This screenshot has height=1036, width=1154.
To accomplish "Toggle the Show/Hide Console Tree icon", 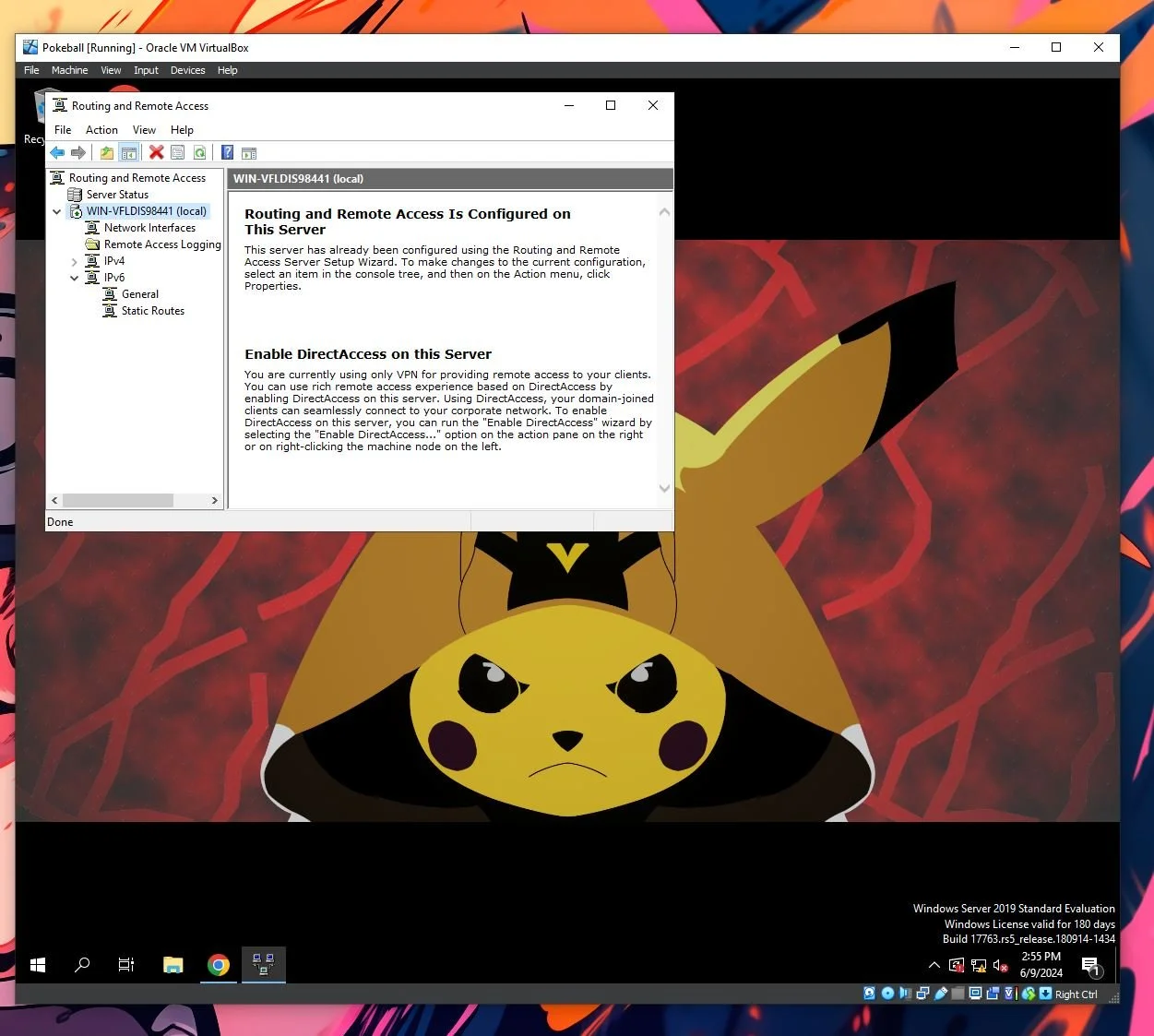I will tap(129, 152).
